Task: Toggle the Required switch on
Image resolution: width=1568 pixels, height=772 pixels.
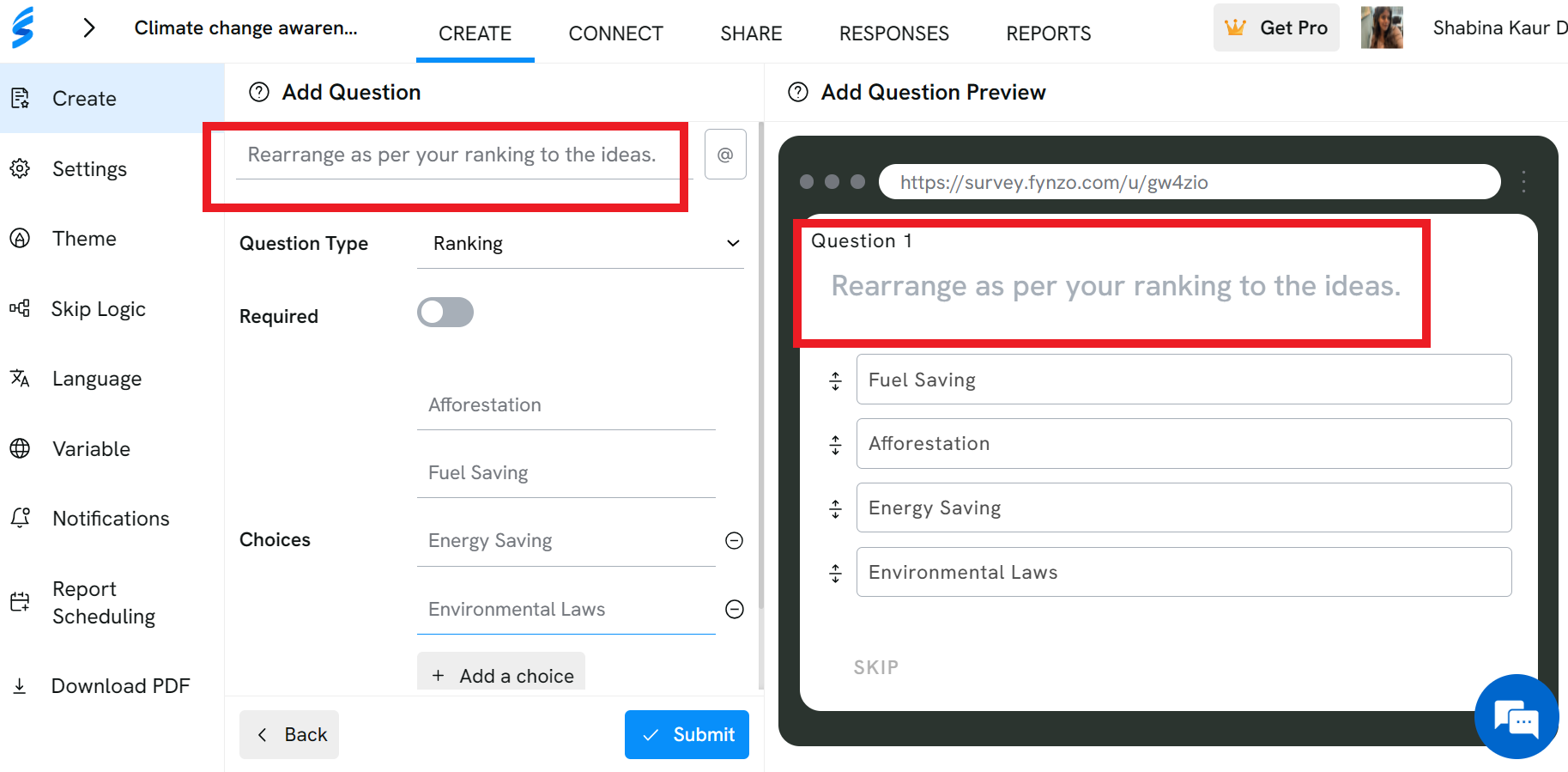Action: coord(445,313)
